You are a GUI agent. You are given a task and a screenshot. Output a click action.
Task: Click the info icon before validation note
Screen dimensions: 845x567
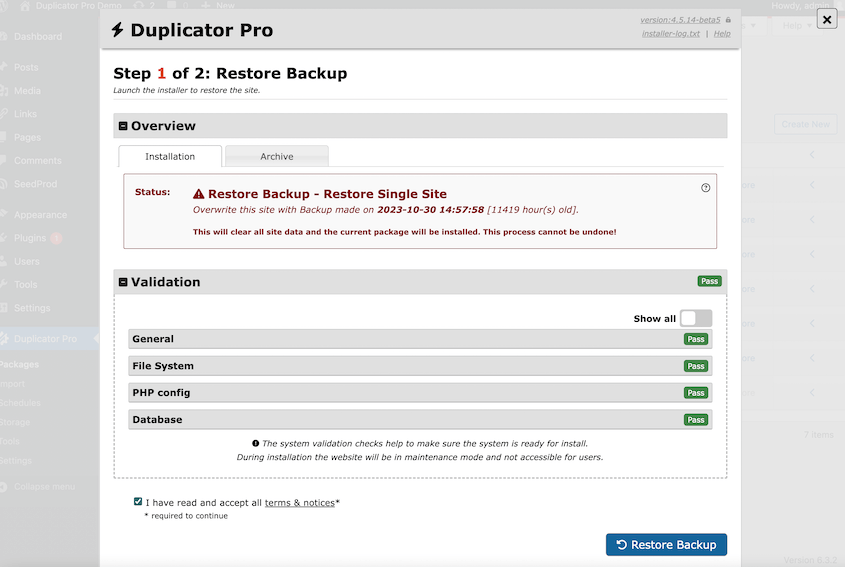tap(255, 443)
